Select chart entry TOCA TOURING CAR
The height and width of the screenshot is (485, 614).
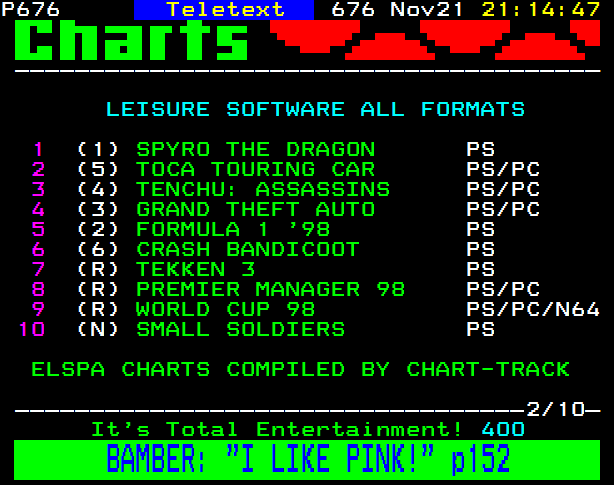pos(255,169)
